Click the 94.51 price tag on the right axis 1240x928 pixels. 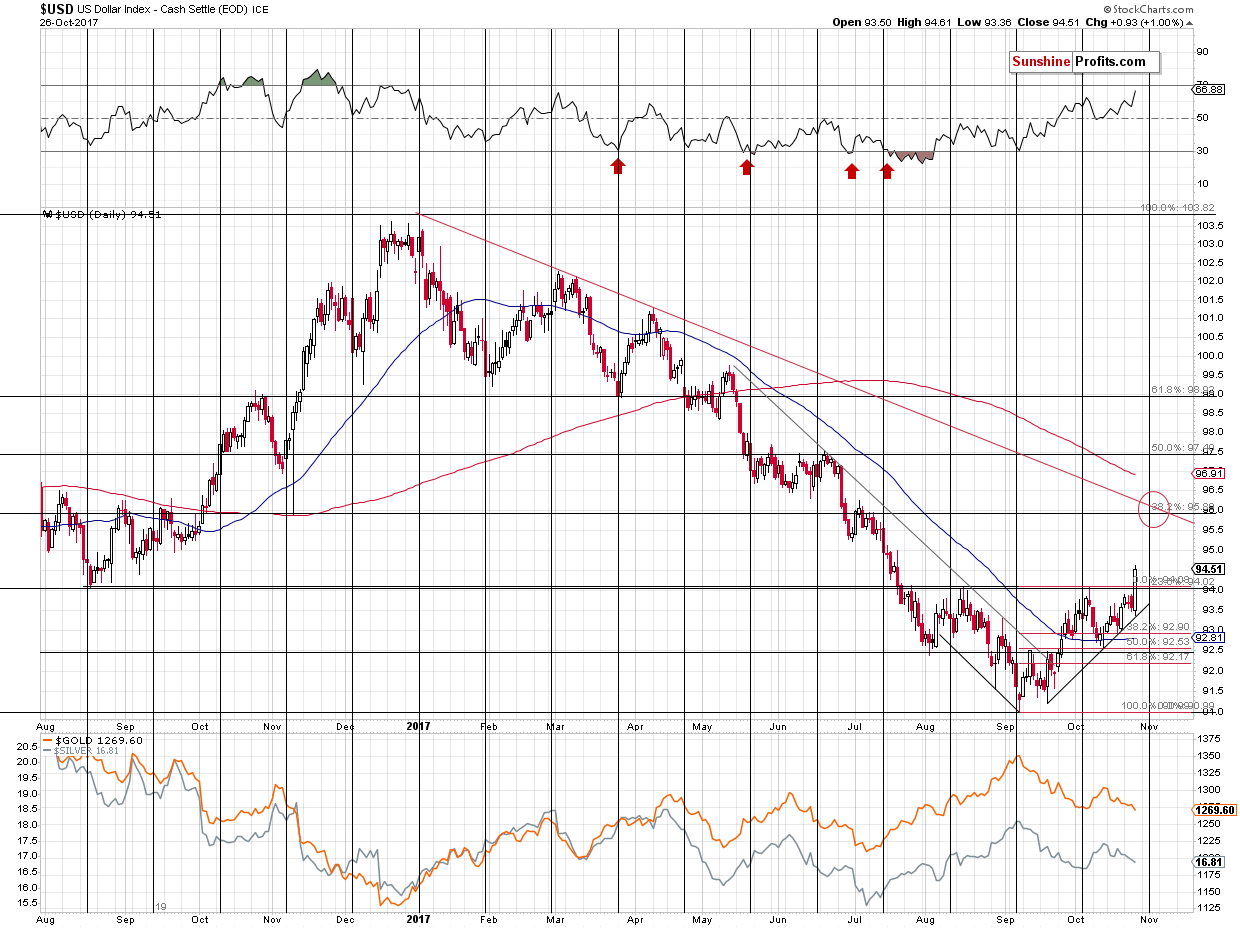1209,571
